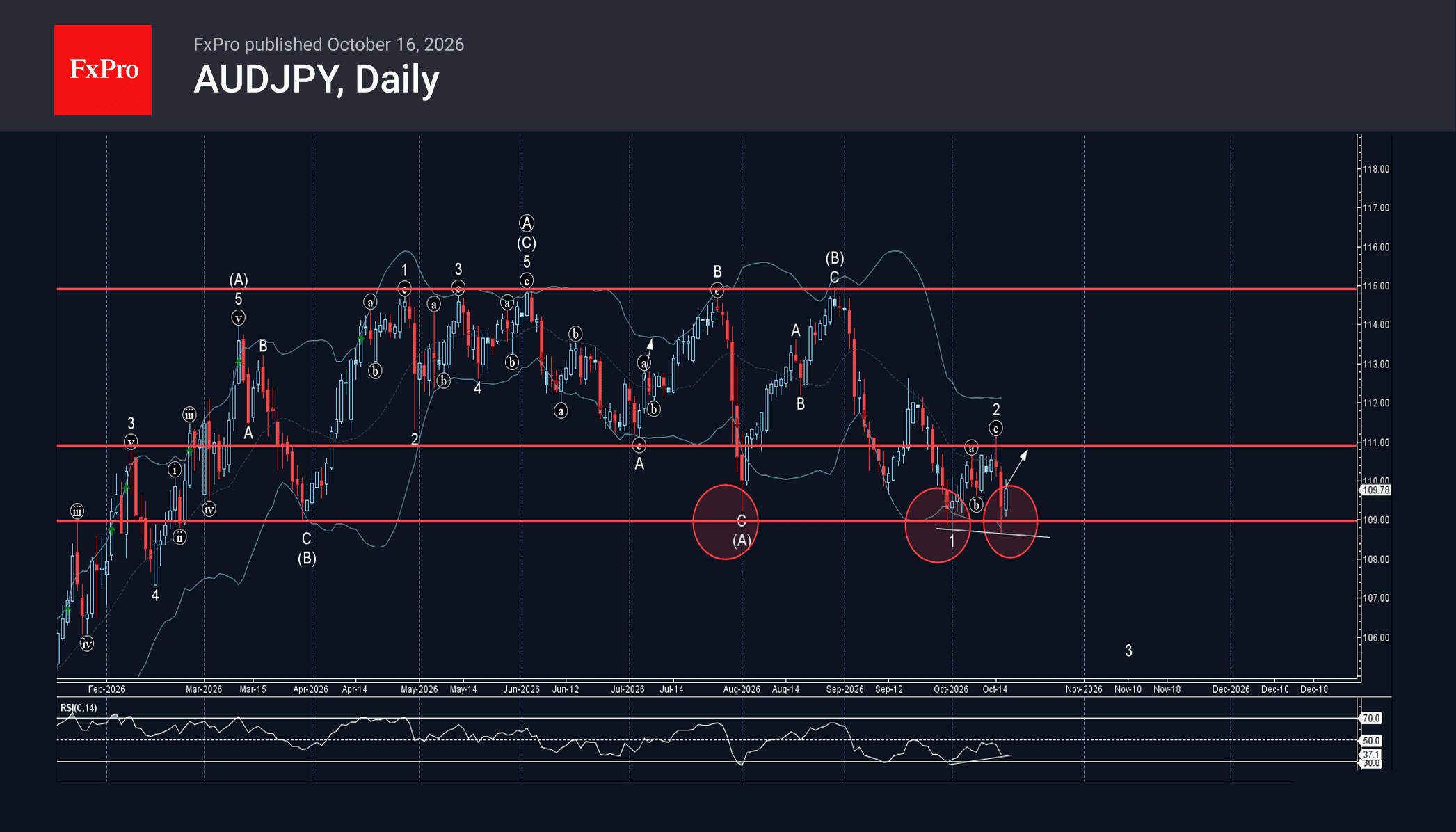This screenshot has width=1456, height=832.
Task: Click the Feb-2026 date label
Action: point(106,689)
